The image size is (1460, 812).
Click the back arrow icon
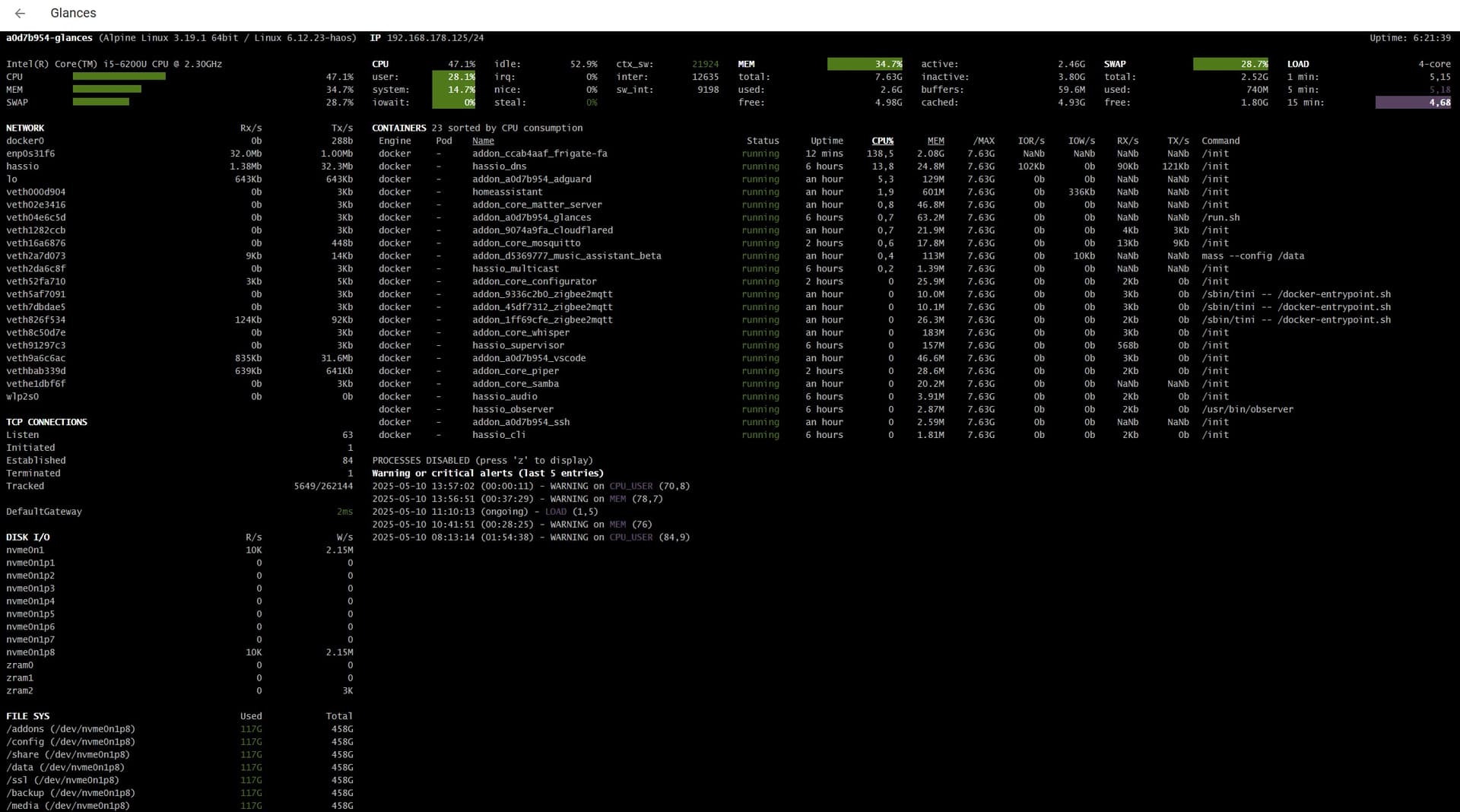20,14
